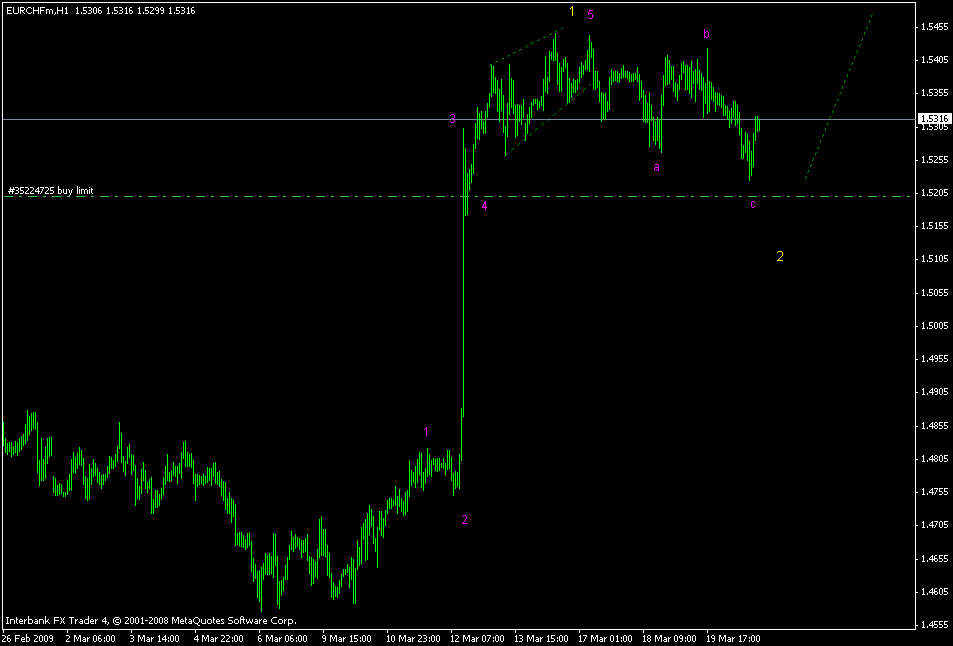Click wave label 2 near the 1.4705 low
The height and width of the screenshot is (646, 953).
point(463,519)
